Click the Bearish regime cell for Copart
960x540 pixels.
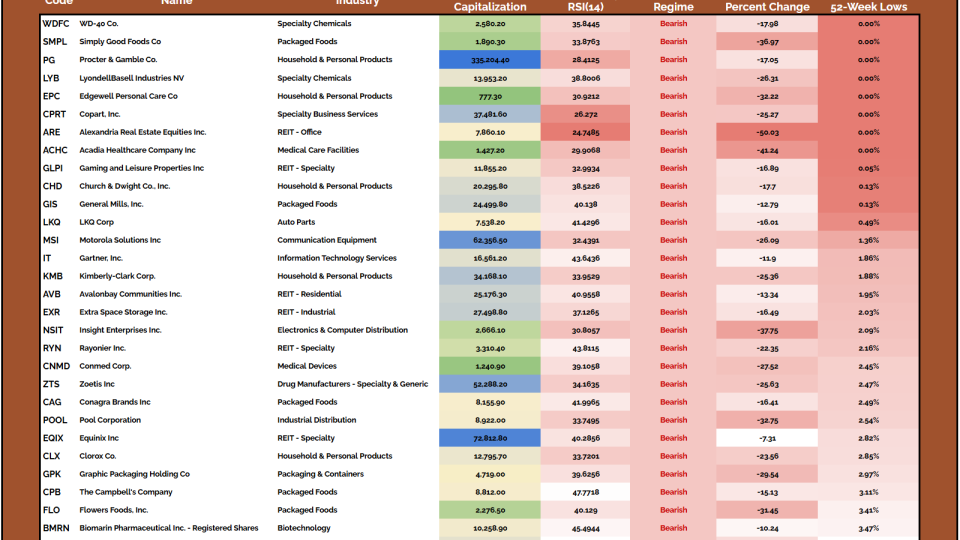673,114
